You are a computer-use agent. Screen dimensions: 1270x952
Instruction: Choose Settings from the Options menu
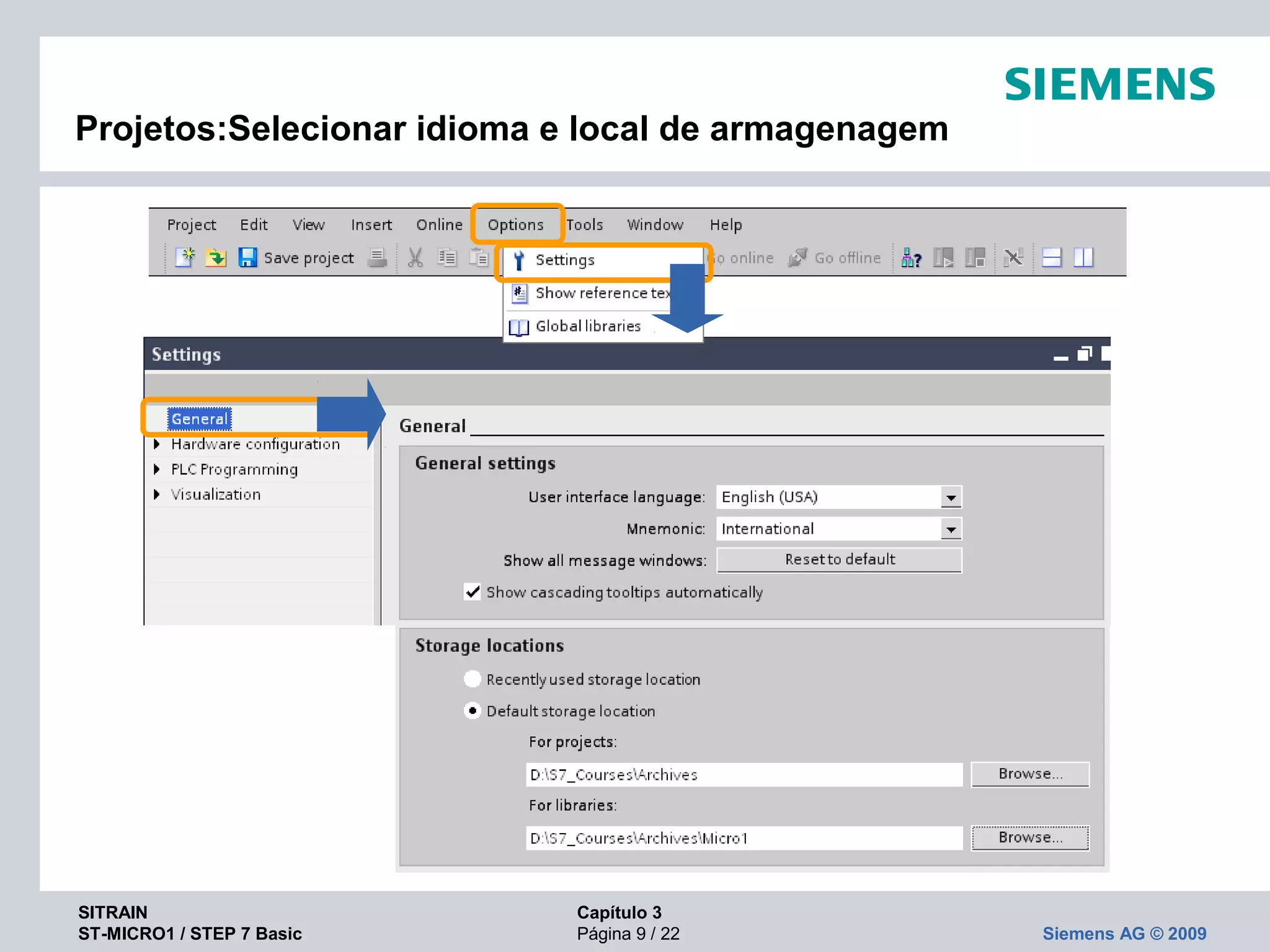(604, 260)
